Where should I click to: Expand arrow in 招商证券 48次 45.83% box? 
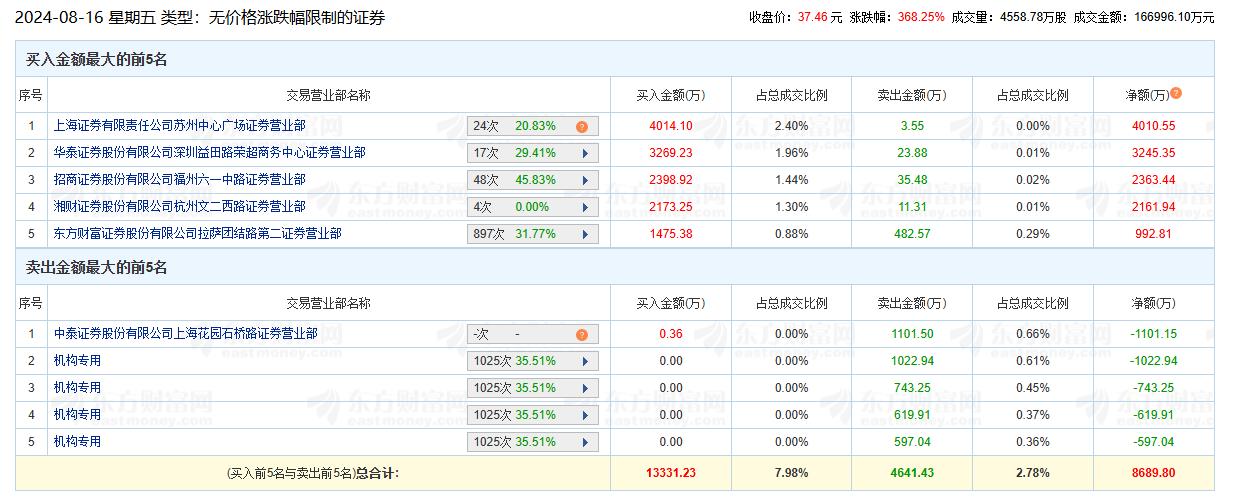583,180
